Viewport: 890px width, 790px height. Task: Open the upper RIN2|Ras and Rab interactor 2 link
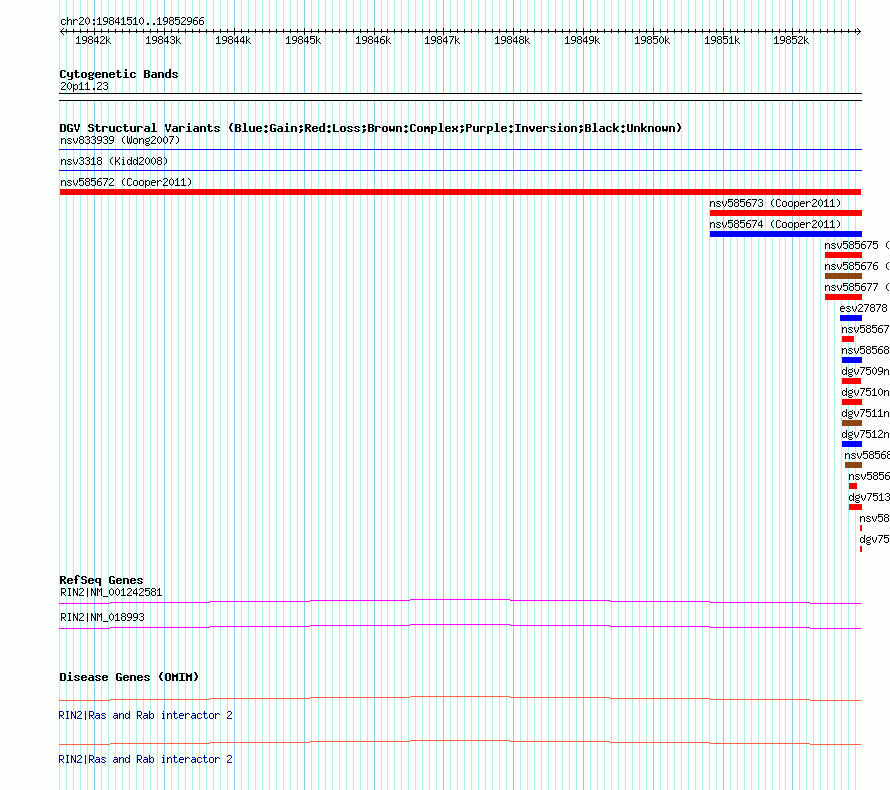point(145,715)
